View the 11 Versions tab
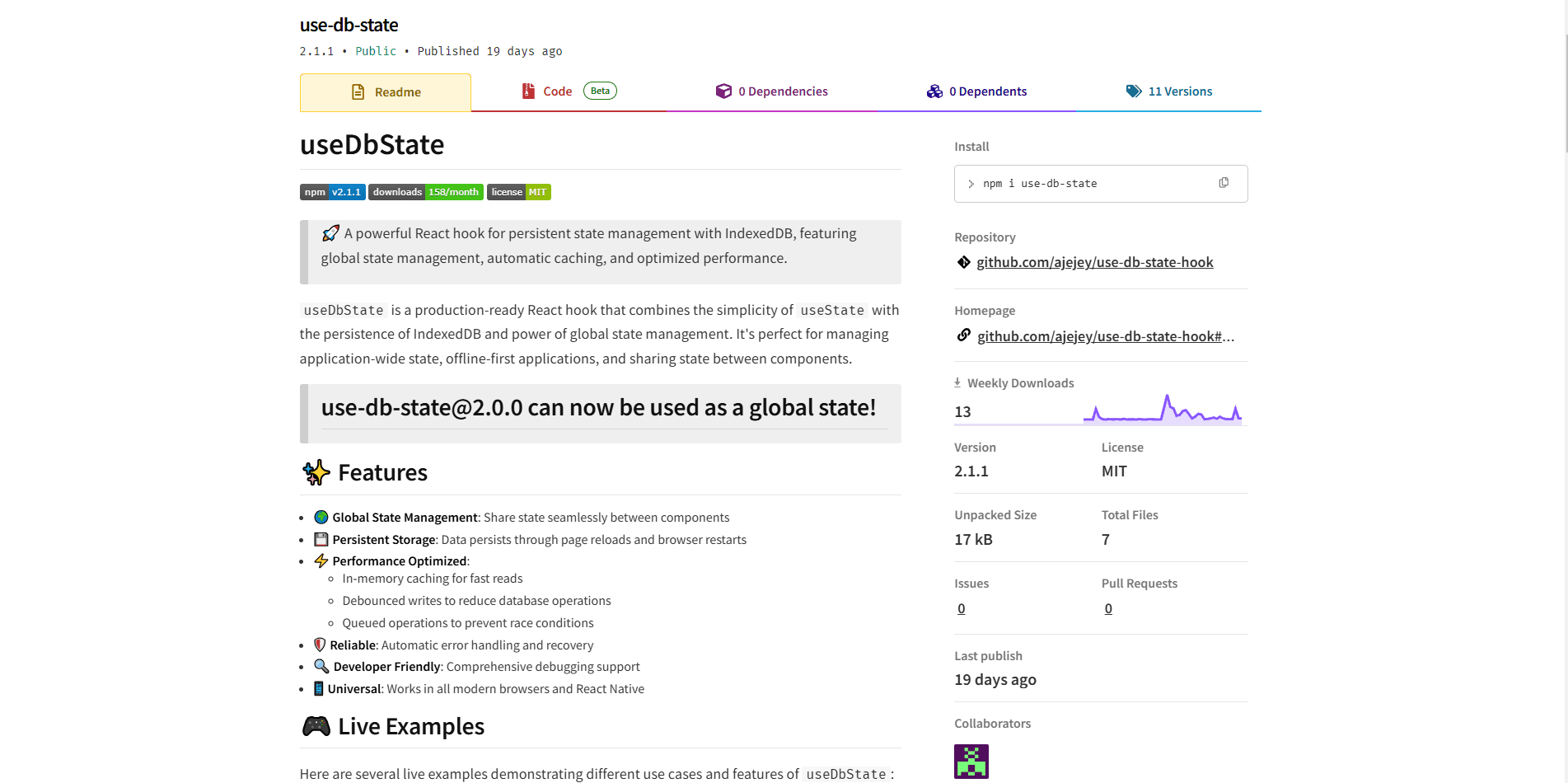1568x783 pixels. point(1168,91)
